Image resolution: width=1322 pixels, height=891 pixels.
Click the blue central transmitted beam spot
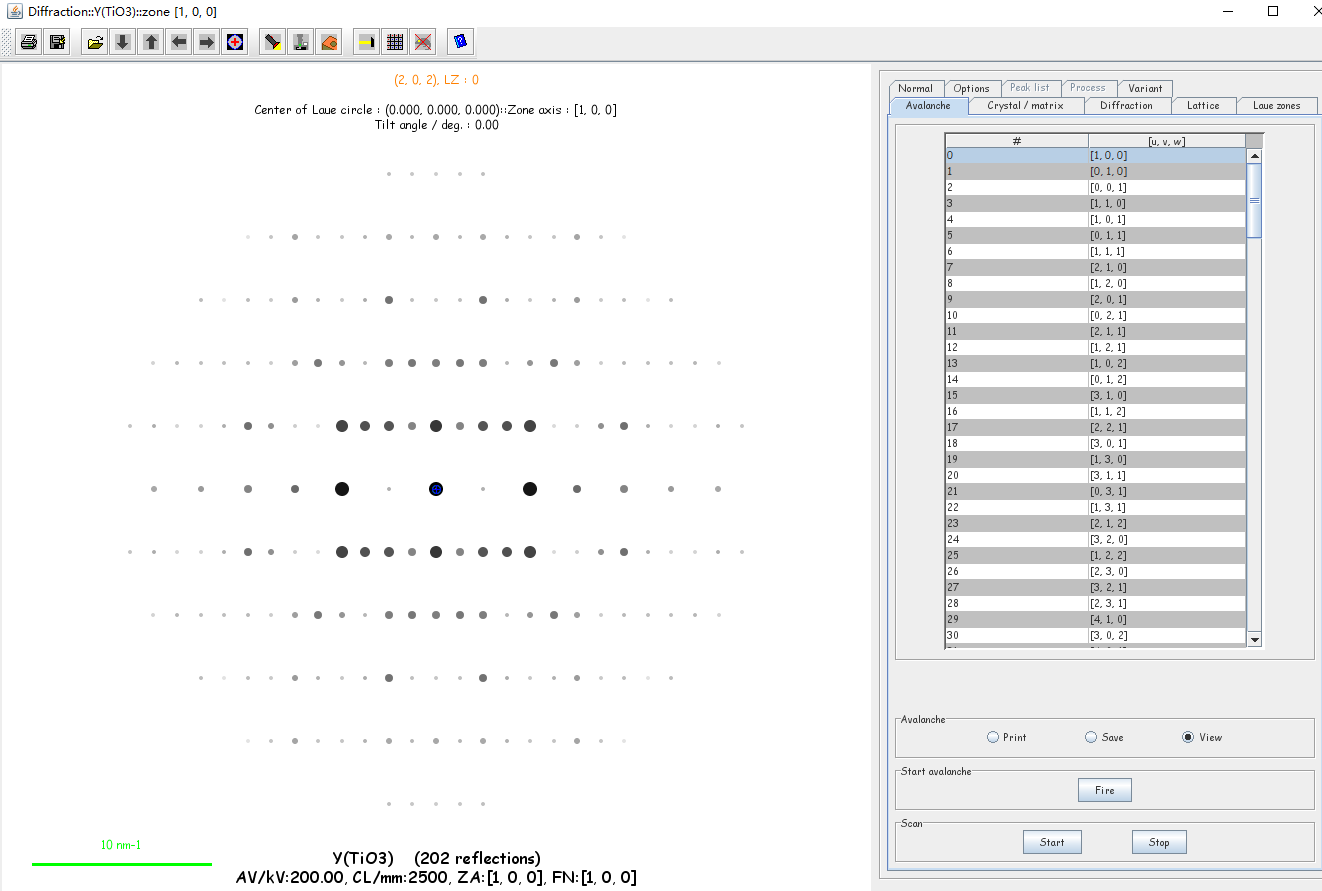436,489
